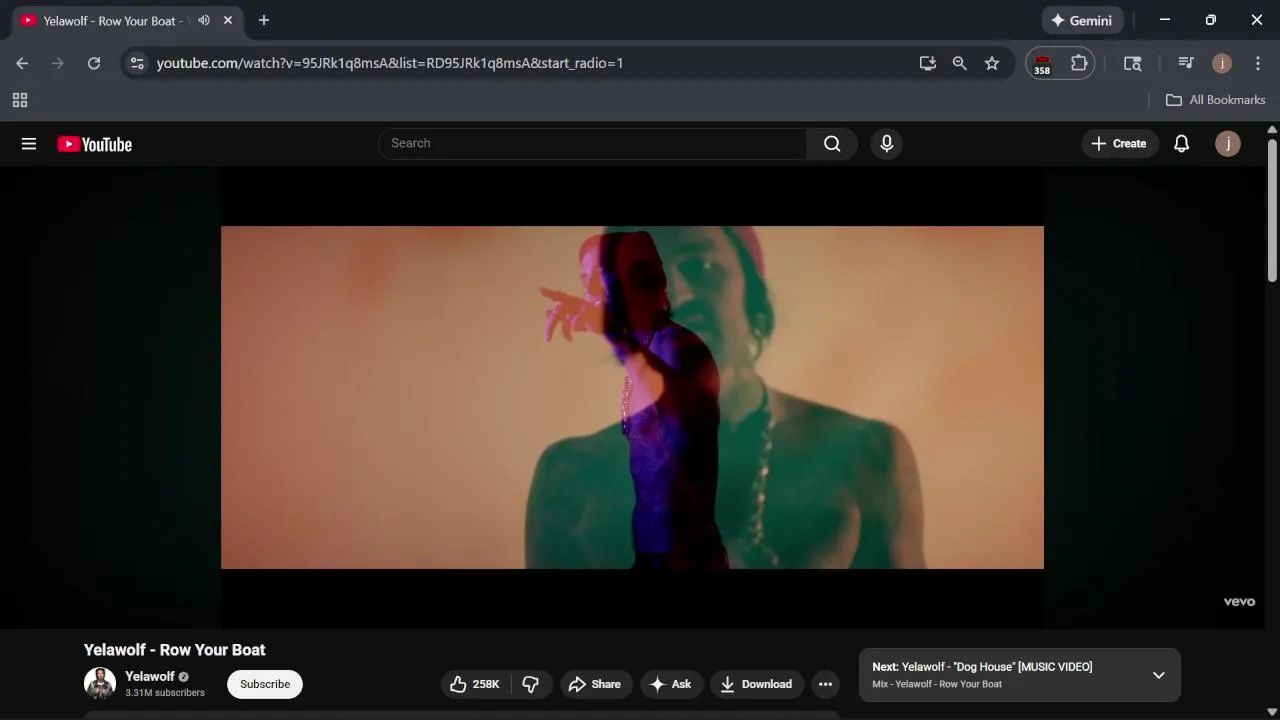The image size is (1280, 720).
Task: Open the media controls icon in toolbar
Action: click(x=1186, y=63)
